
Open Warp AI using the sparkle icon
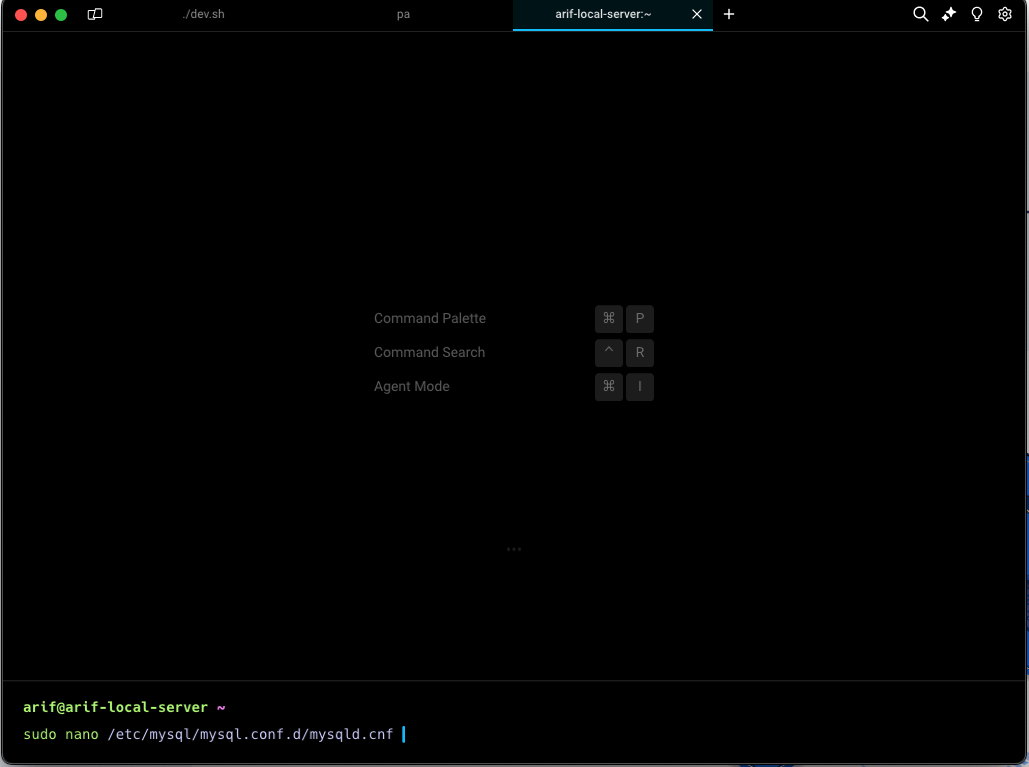[x=949, y=14]
